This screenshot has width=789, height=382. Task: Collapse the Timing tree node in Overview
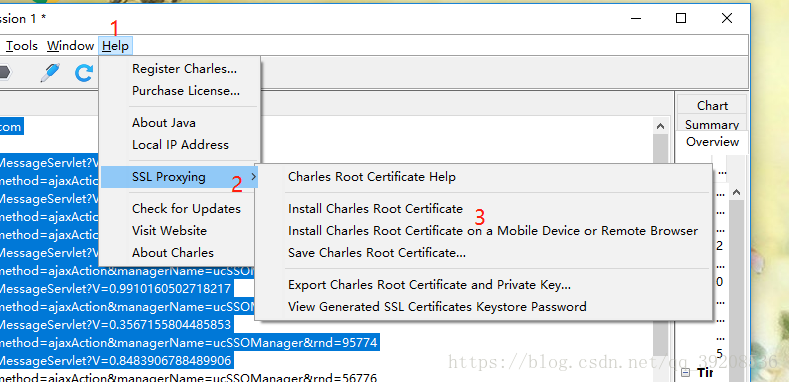click(685, 373)
